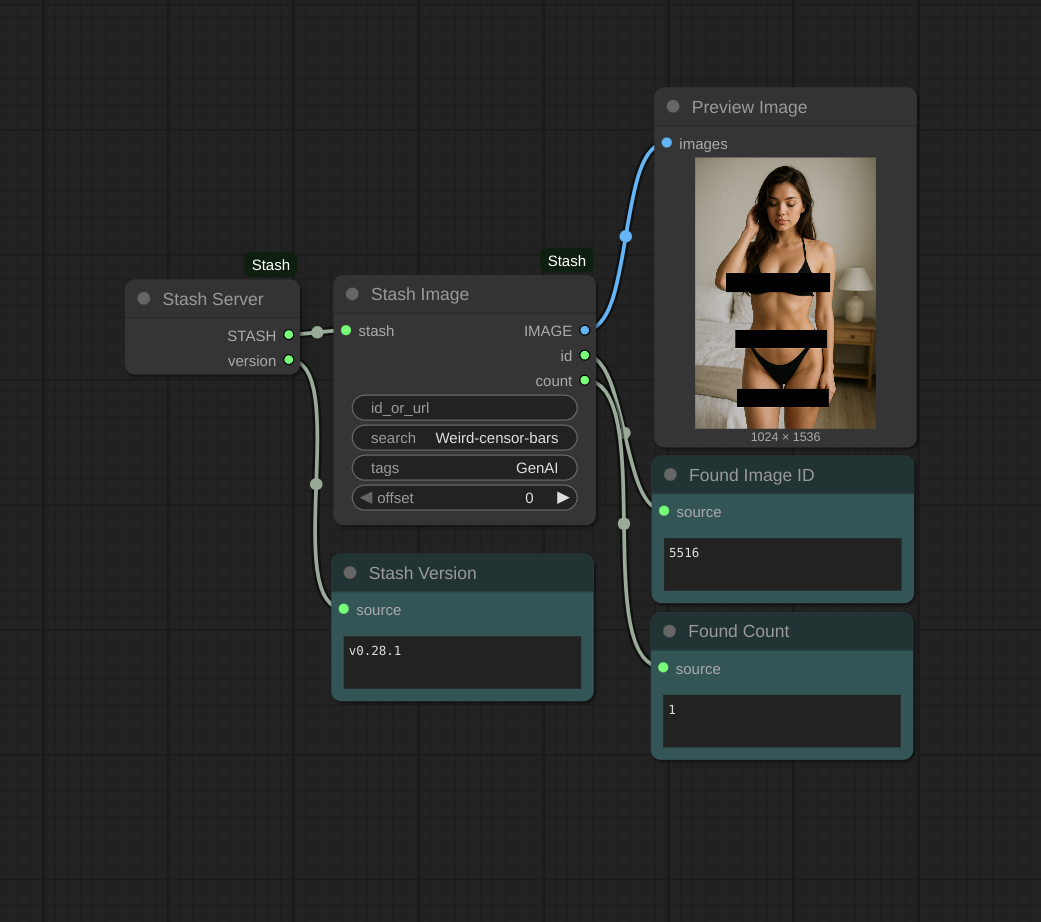1041x922 pixels.
Task: Click the STASH output socket on Stash Server
Action: tap(289, 335)
